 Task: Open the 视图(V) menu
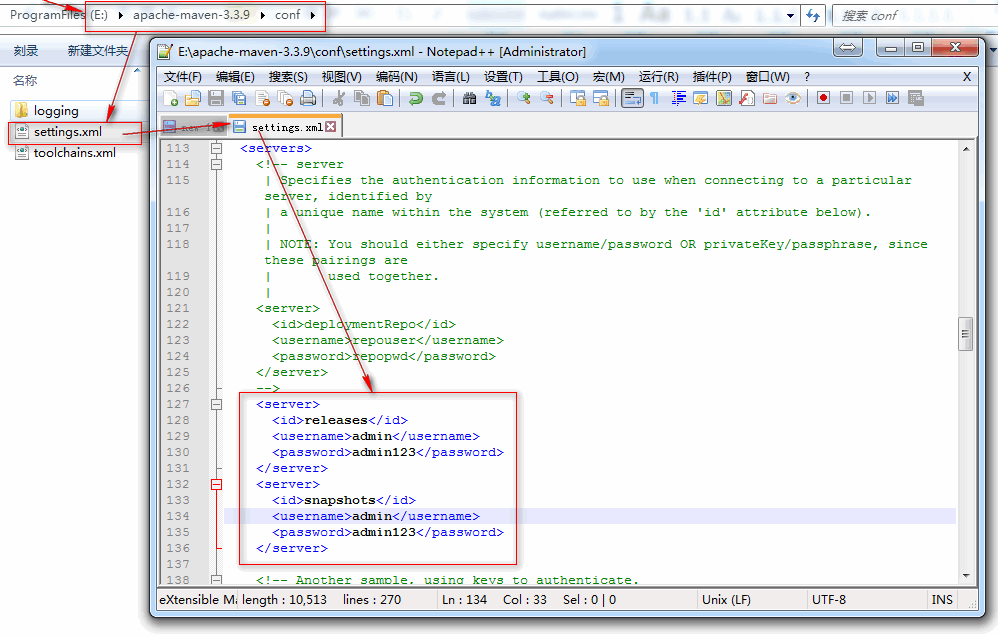[x=341, y=76]
